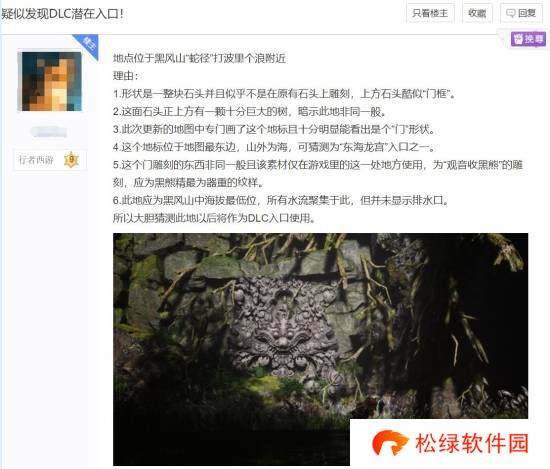The width and height of the screenshot is (550, 469).
Task: Click the gold level 9 star badge
Action: (x=72, y=160)
